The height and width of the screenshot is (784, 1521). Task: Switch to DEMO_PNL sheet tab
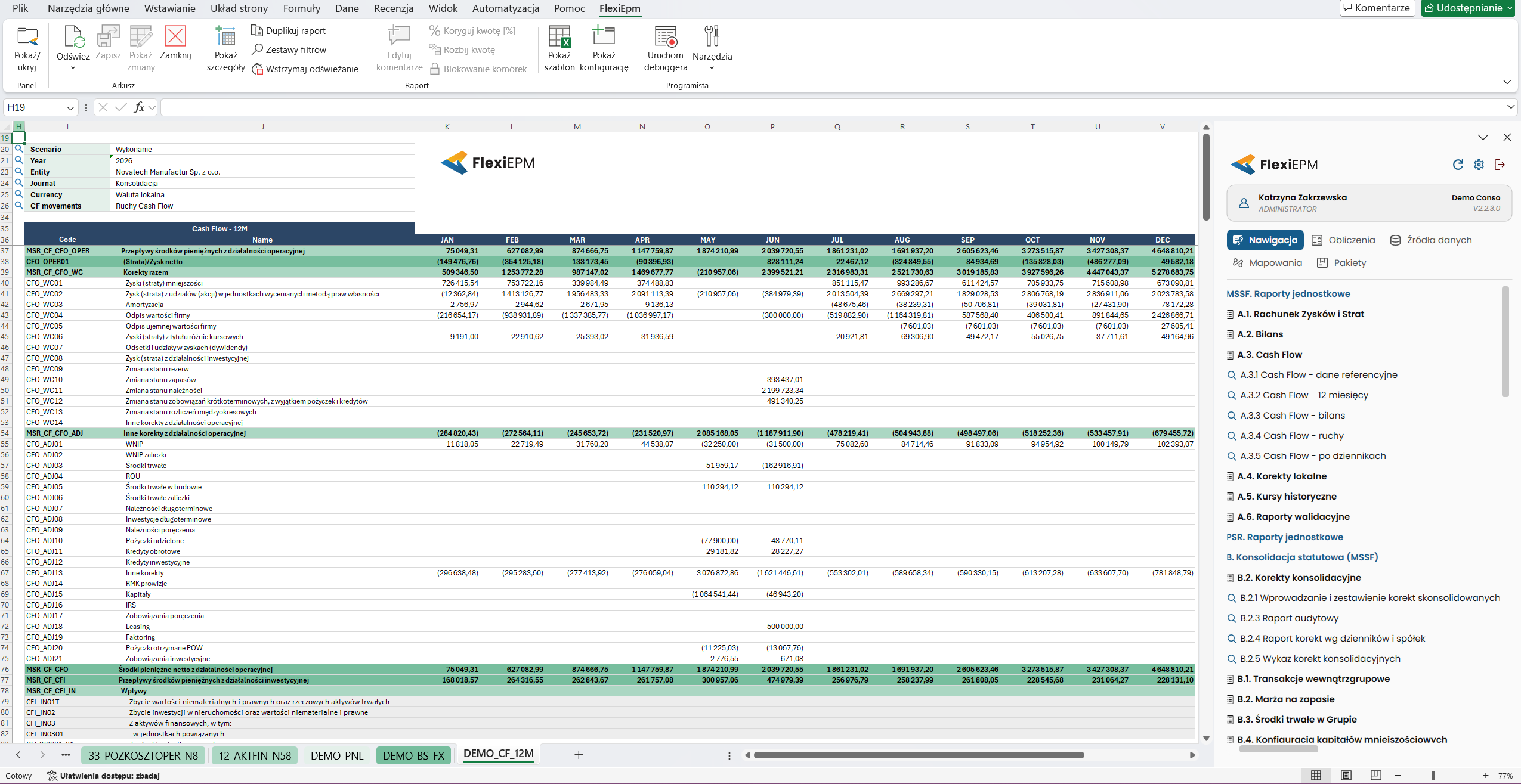click(x=337, y=755)
